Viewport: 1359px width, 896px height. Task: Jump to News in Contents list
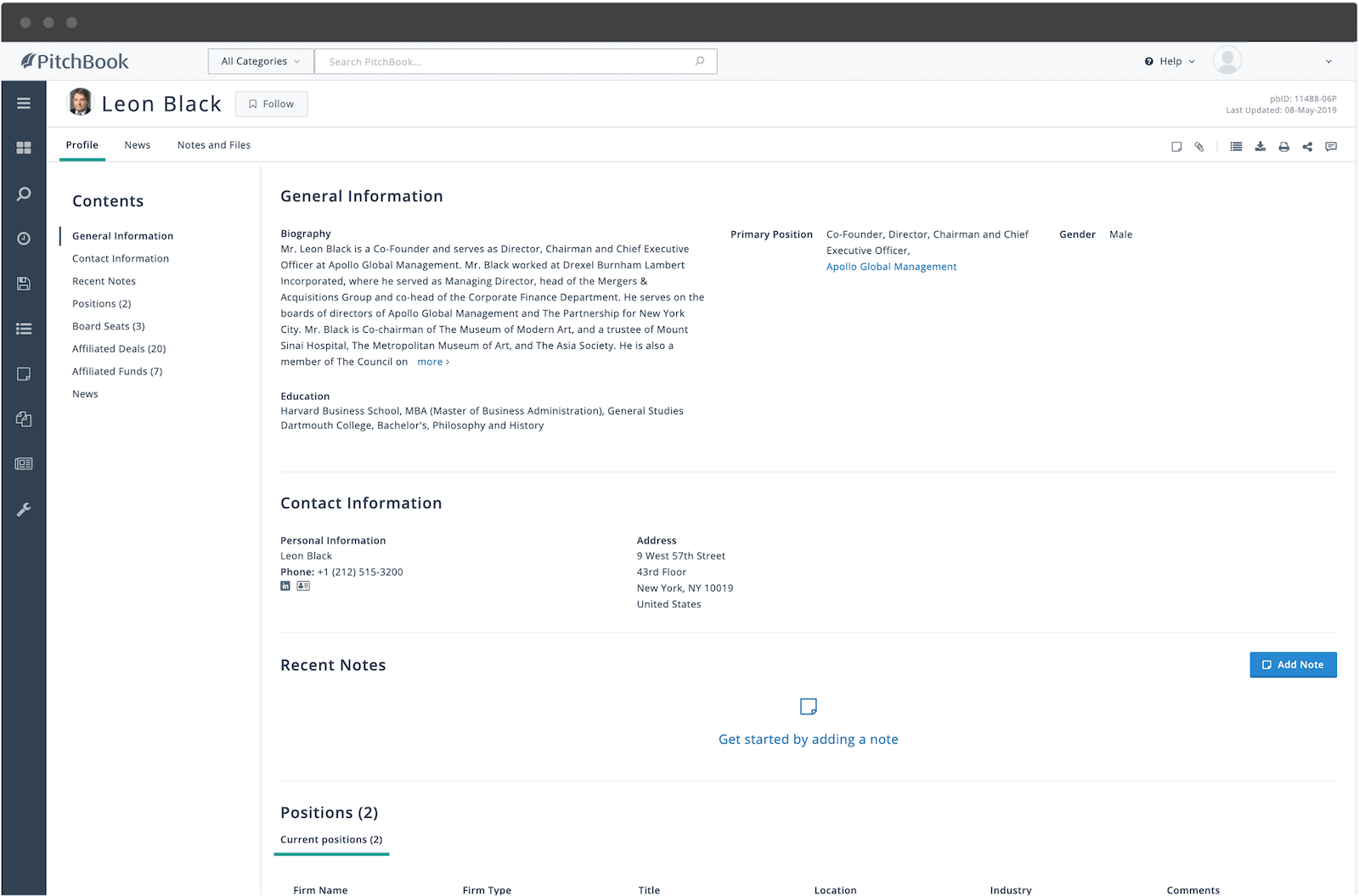(x=85, y=394)
